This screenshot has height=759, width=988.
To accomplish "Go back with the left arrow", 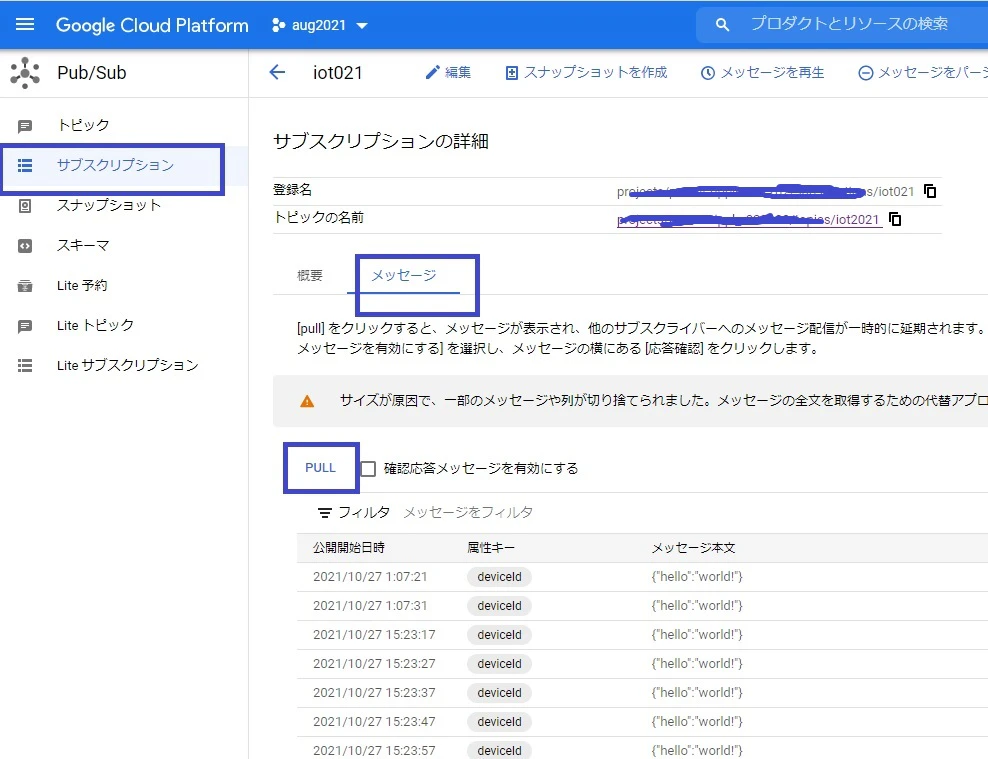I will (x=277, y=72).
